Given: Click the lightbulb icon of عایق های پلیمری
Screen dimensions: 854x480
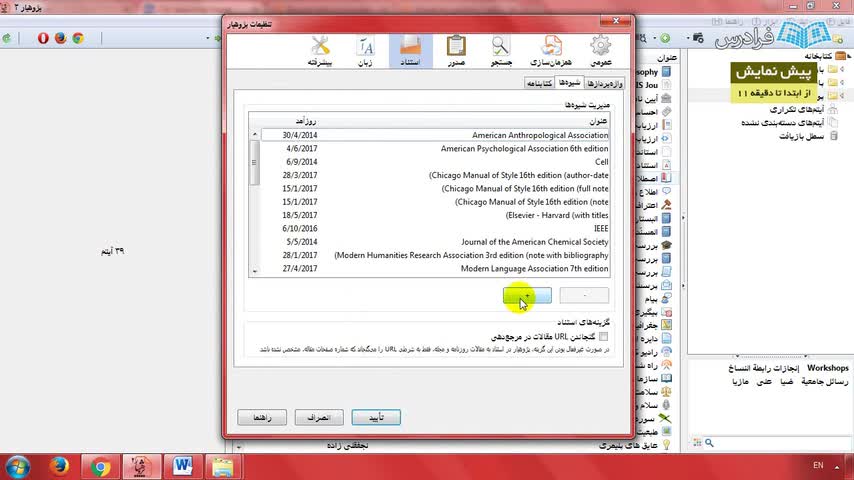Looking at the screenshot, I should click(666, 446).
